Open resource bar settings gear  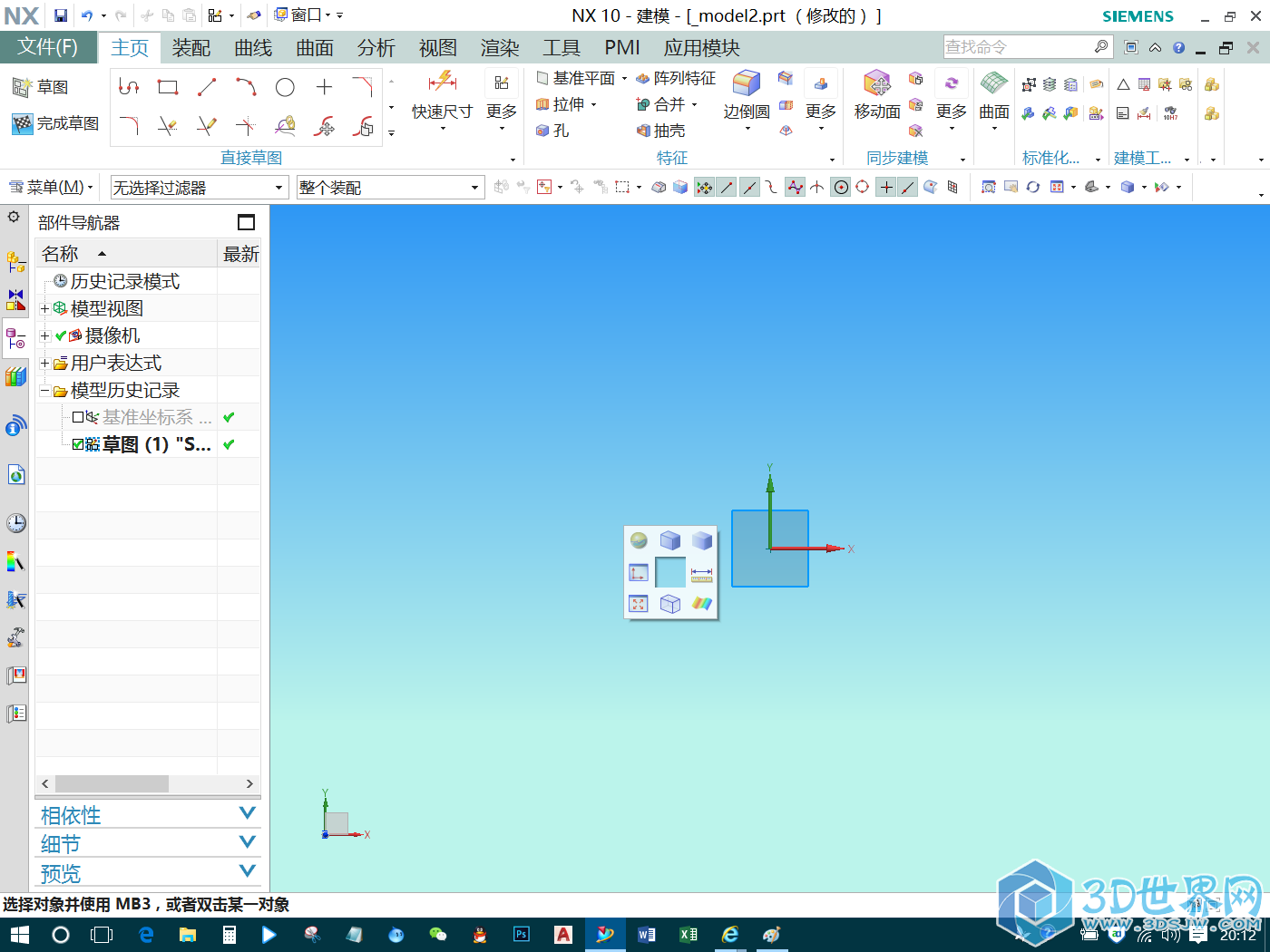(14, 217)
